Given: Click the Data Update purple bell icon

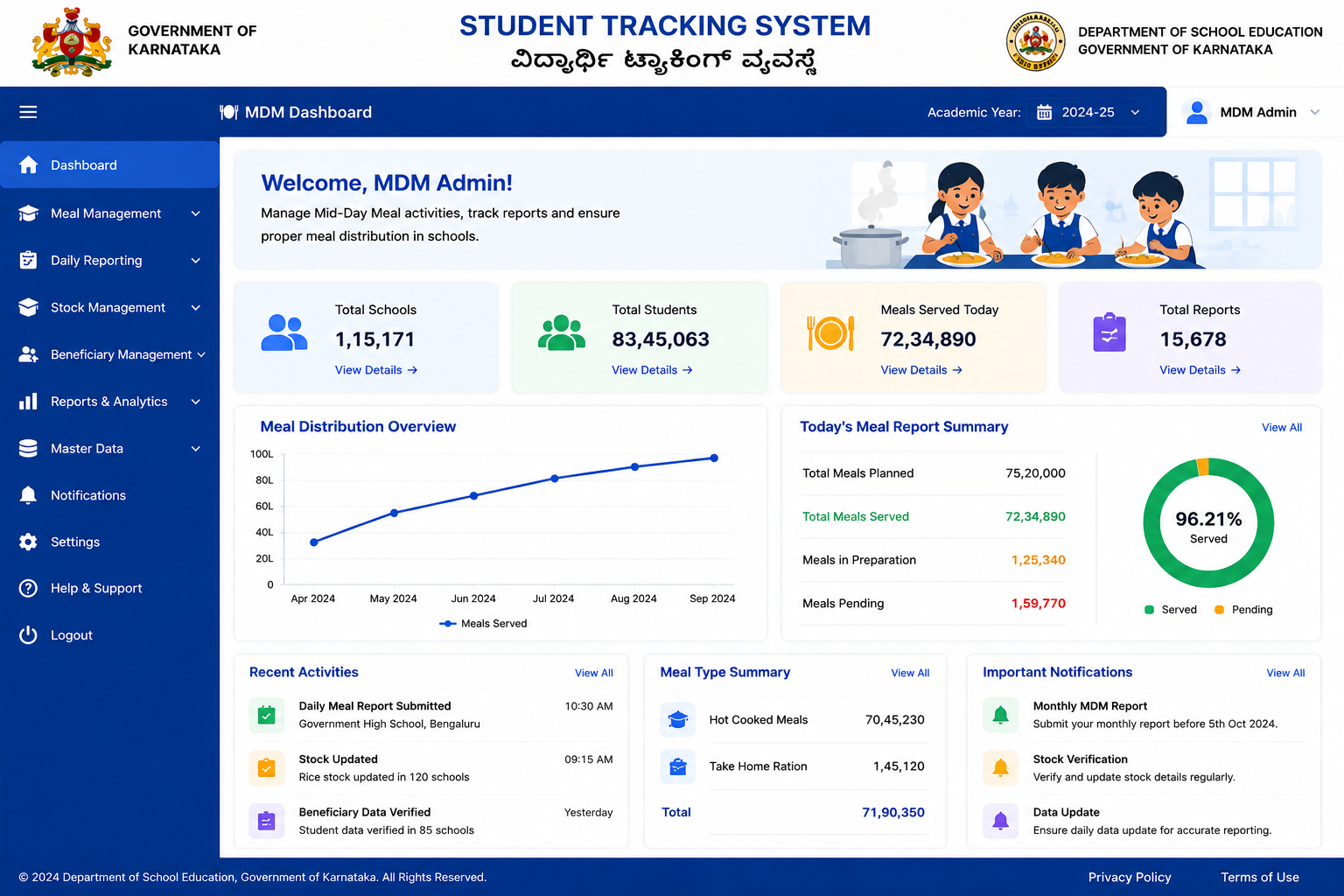Looking at the screenshot, I should coord(1001,821).
